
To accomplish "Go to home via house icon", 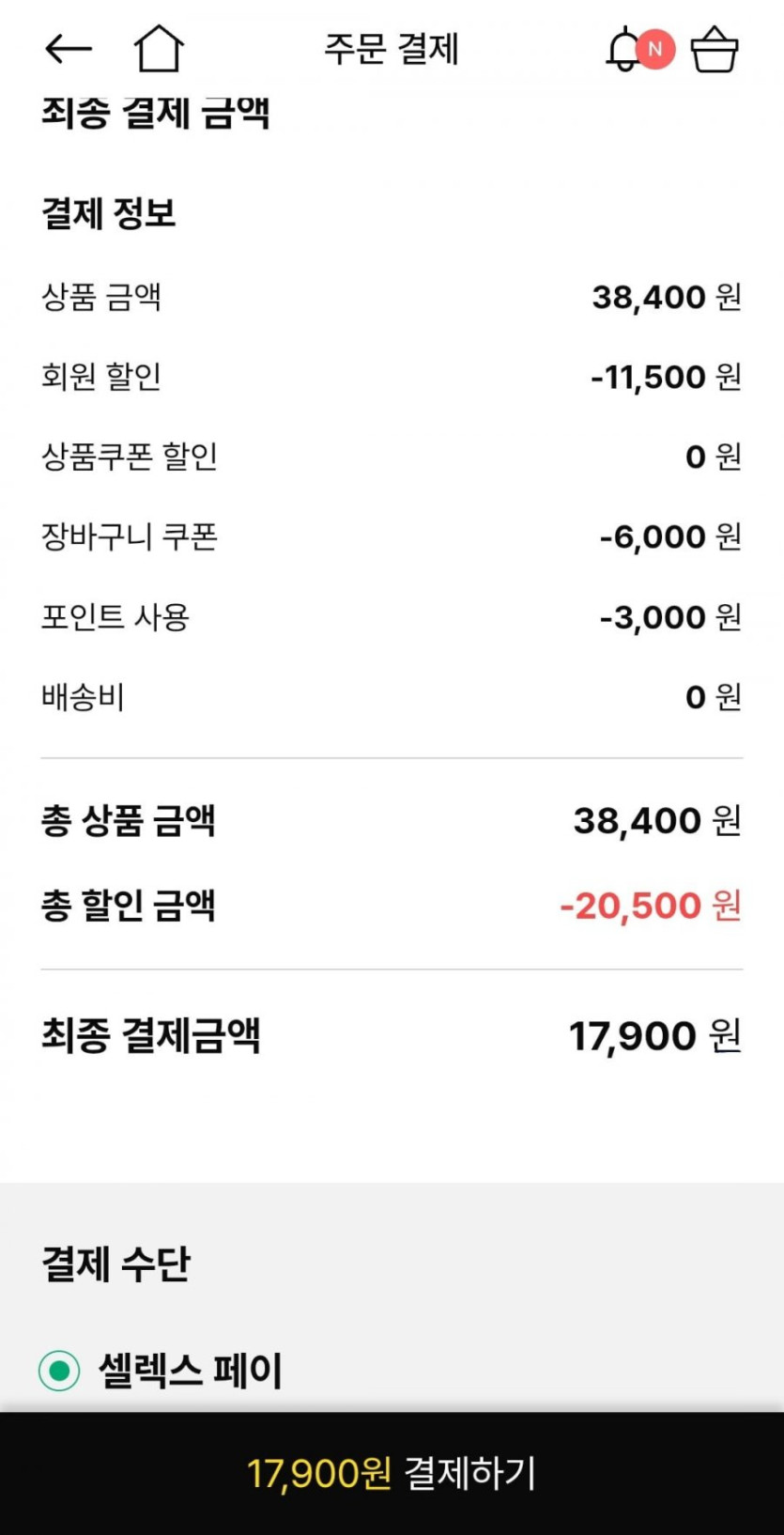I will click(158, 49).
